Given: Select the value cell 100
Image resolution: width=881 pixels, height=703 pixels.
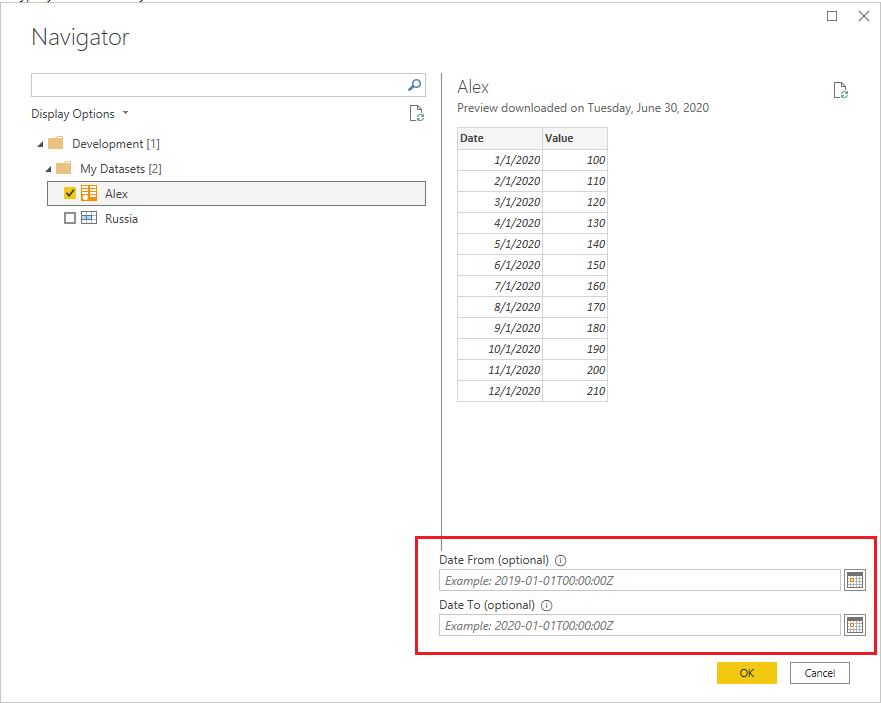Looking at the screenshot, I should point(575,160).
